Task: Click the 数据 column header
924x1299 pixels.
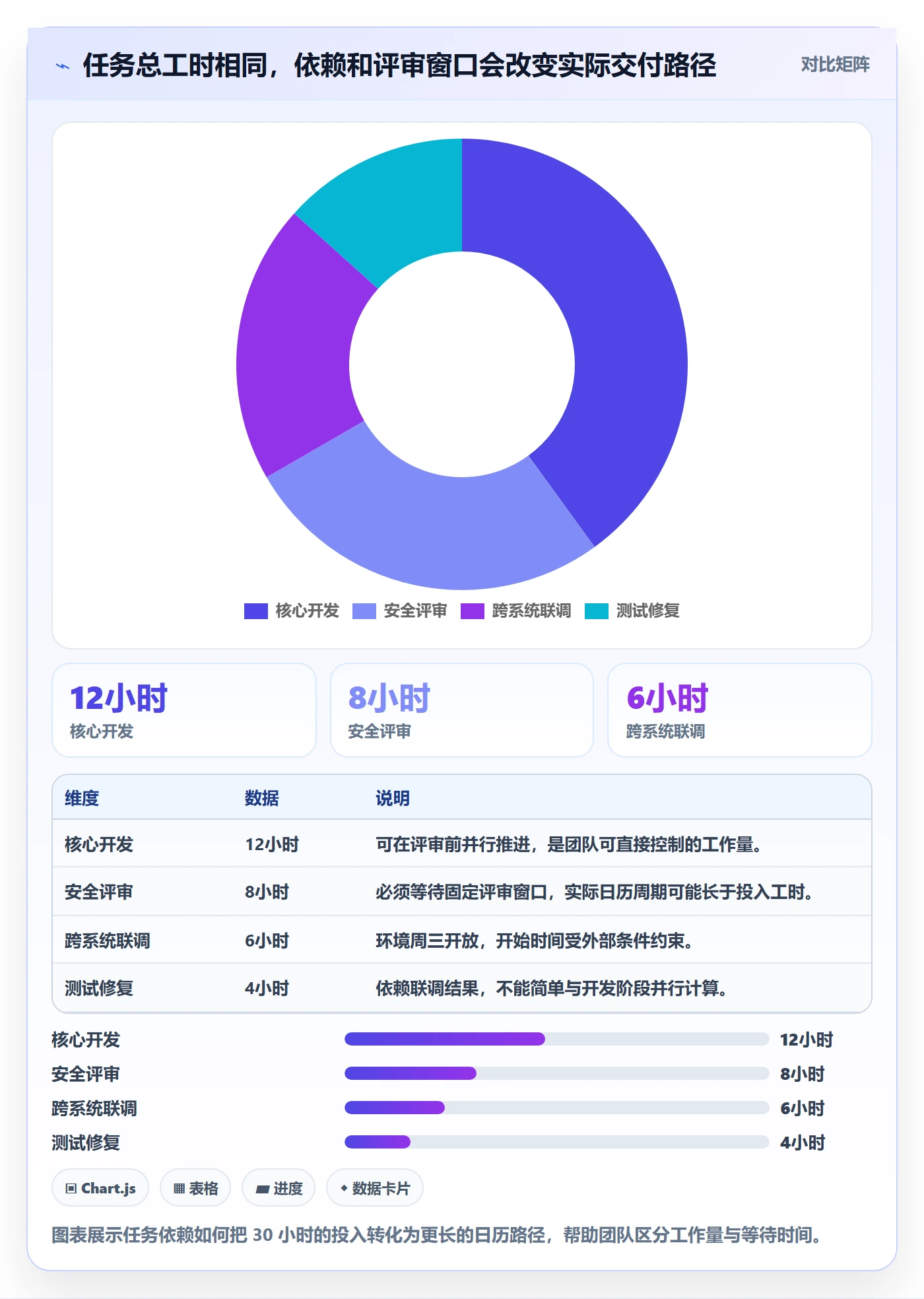Action: pos(262,798)
